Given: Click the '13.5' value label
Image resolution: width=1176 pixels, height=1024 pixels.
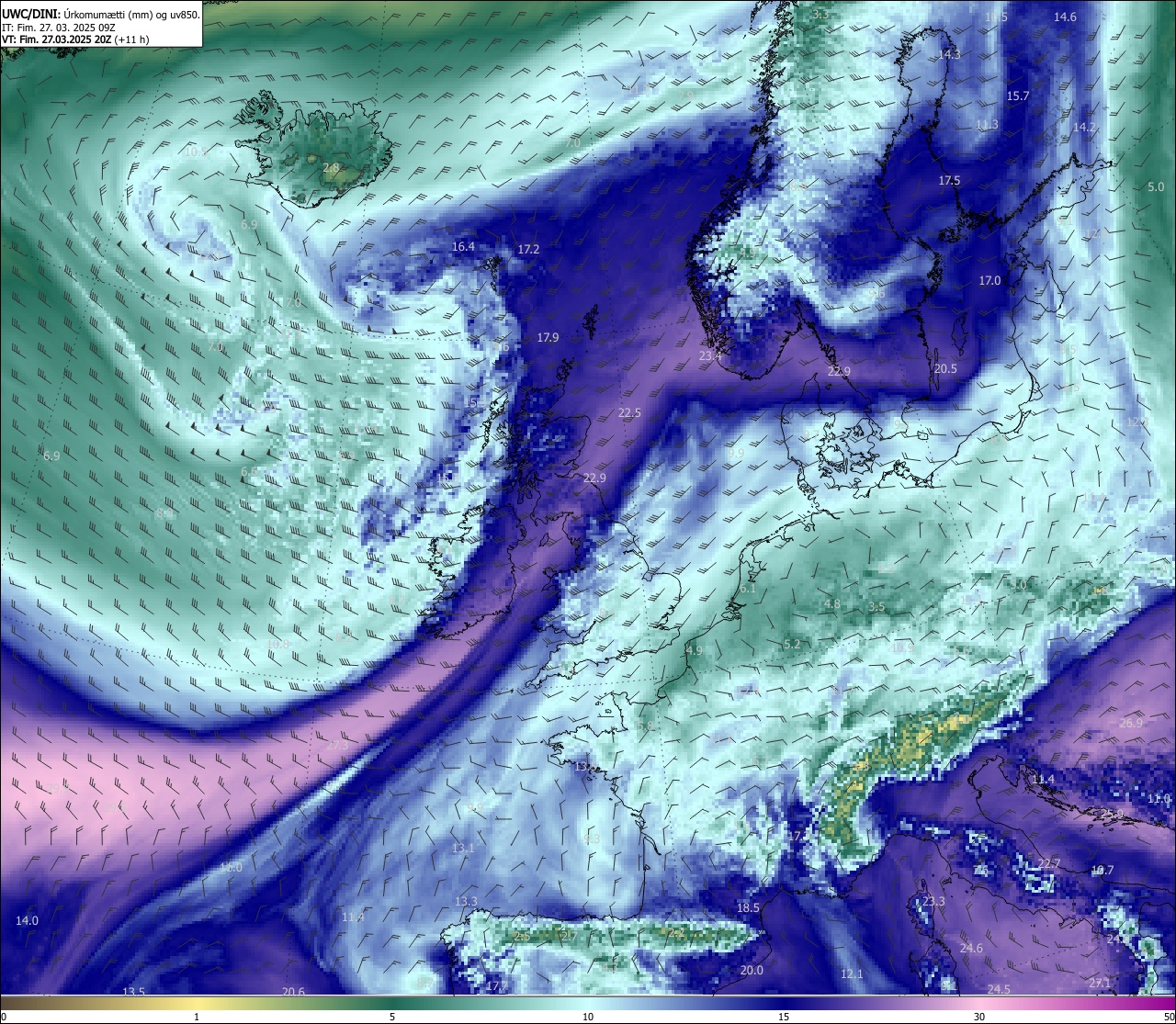Looking at the screenshot, I should pyautogui.click(x=134, y=991).
